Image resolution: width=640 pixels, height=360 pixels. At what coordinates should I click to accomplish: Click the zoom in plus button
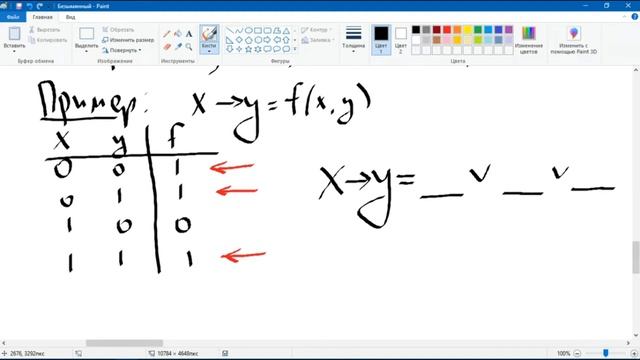click(x=634, y=353)
